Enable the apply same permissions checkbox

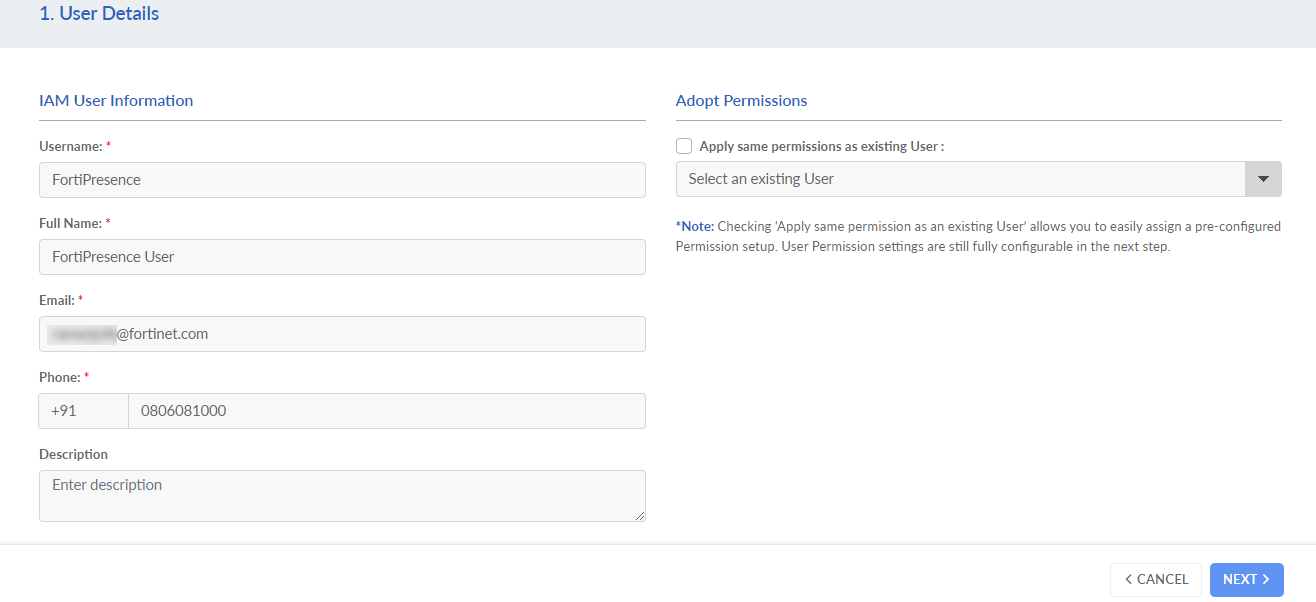point(684,146)
